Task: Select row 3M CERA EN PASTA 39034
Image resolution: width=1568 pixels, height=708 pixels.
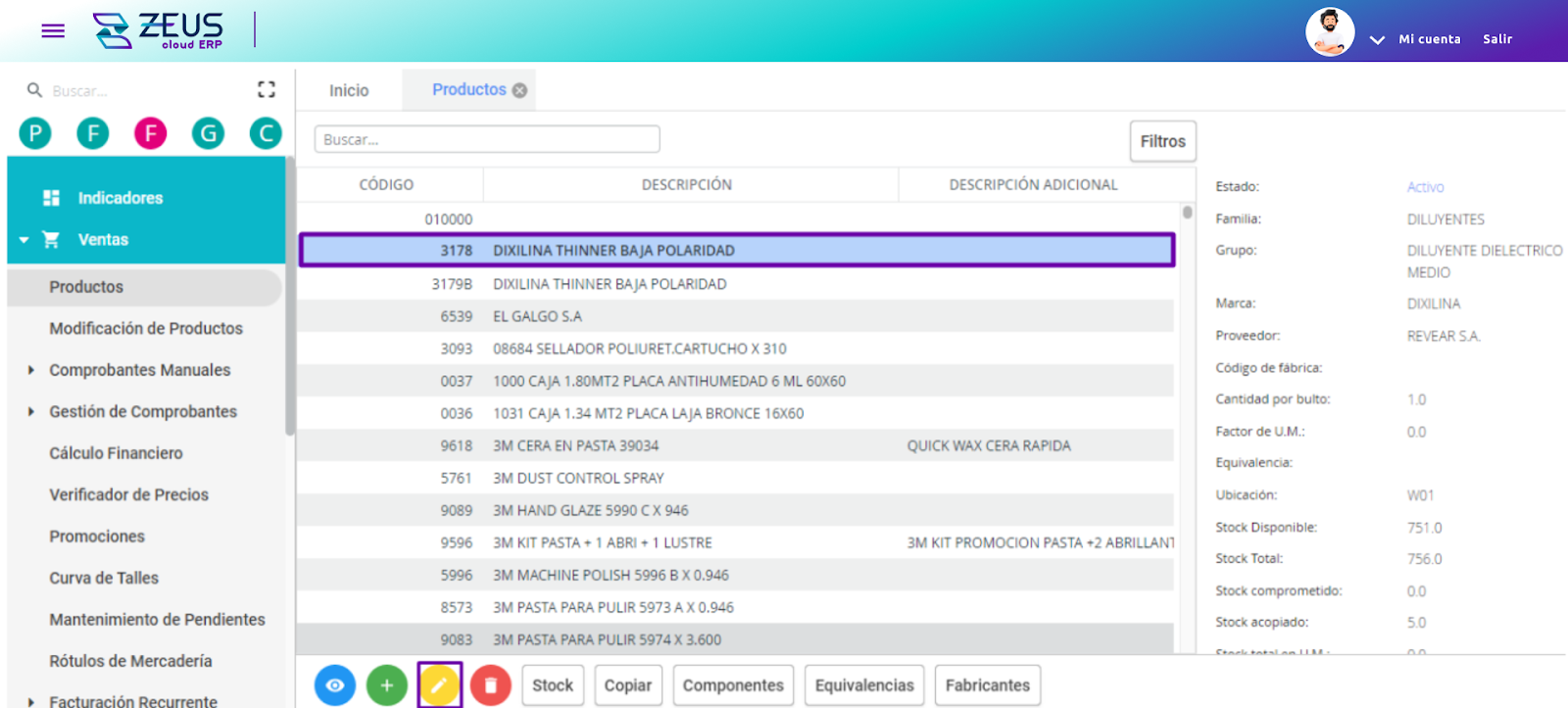Action: (736, 446)
